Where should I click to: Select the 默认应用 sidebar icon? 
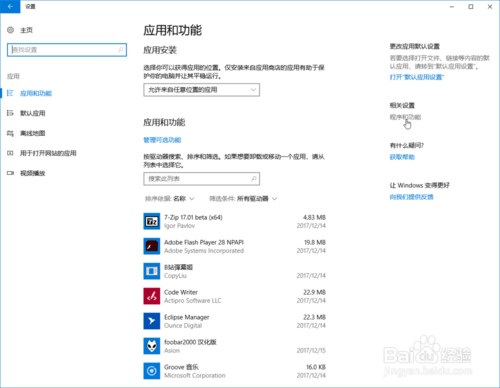pos(10,113)
